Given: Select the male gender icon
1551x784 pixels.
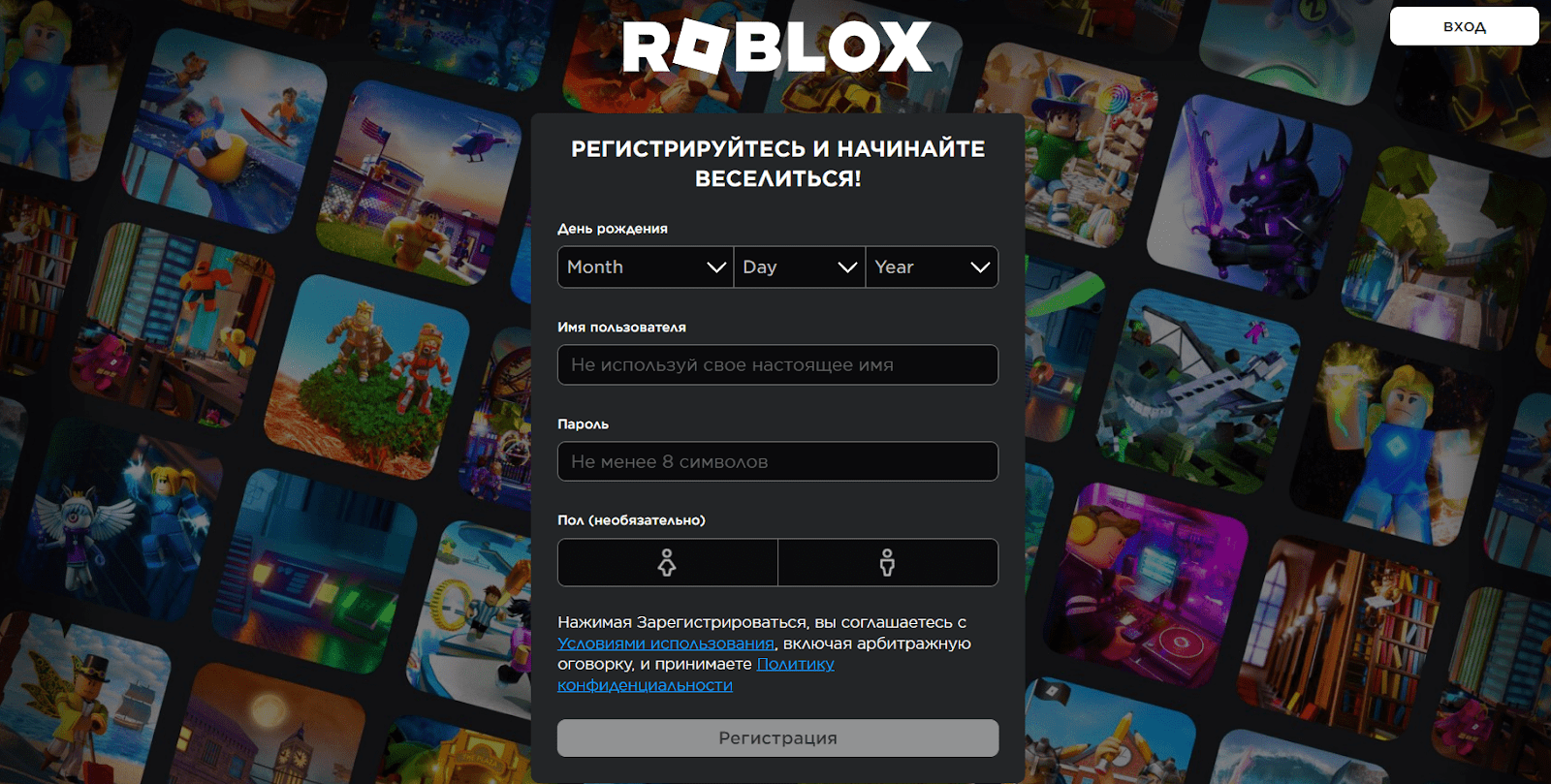Looking at the screenshot, I should pos(887,562).
